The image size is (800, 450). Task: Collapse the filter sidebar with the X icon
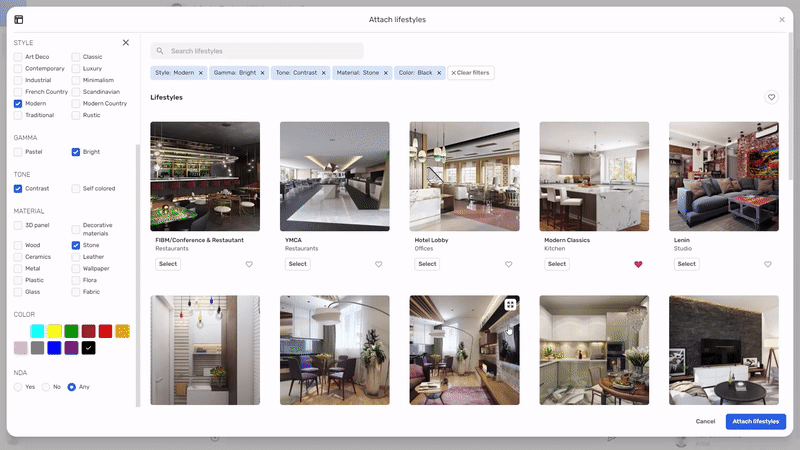click(x=125, y=43)
